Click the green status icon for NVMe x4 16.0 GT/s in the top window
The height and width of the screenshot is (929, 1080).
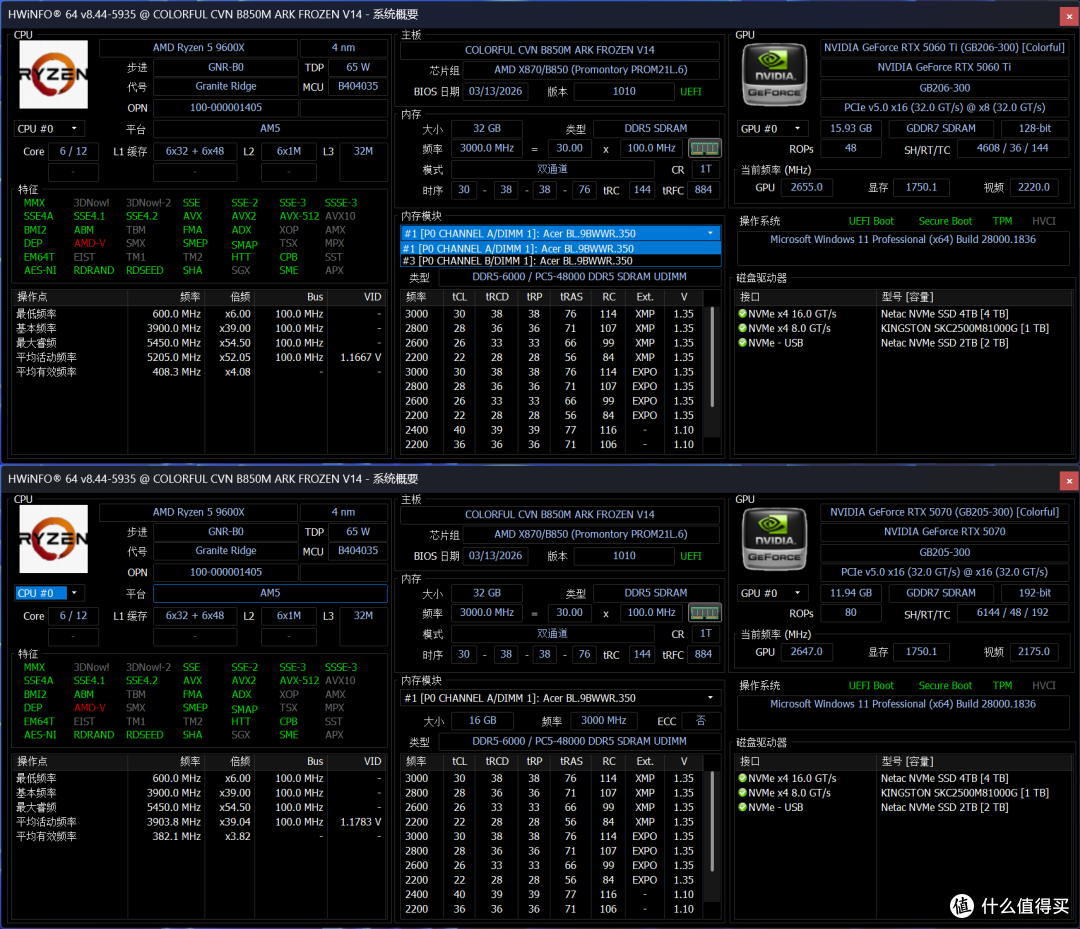click(x=742, y=313)
